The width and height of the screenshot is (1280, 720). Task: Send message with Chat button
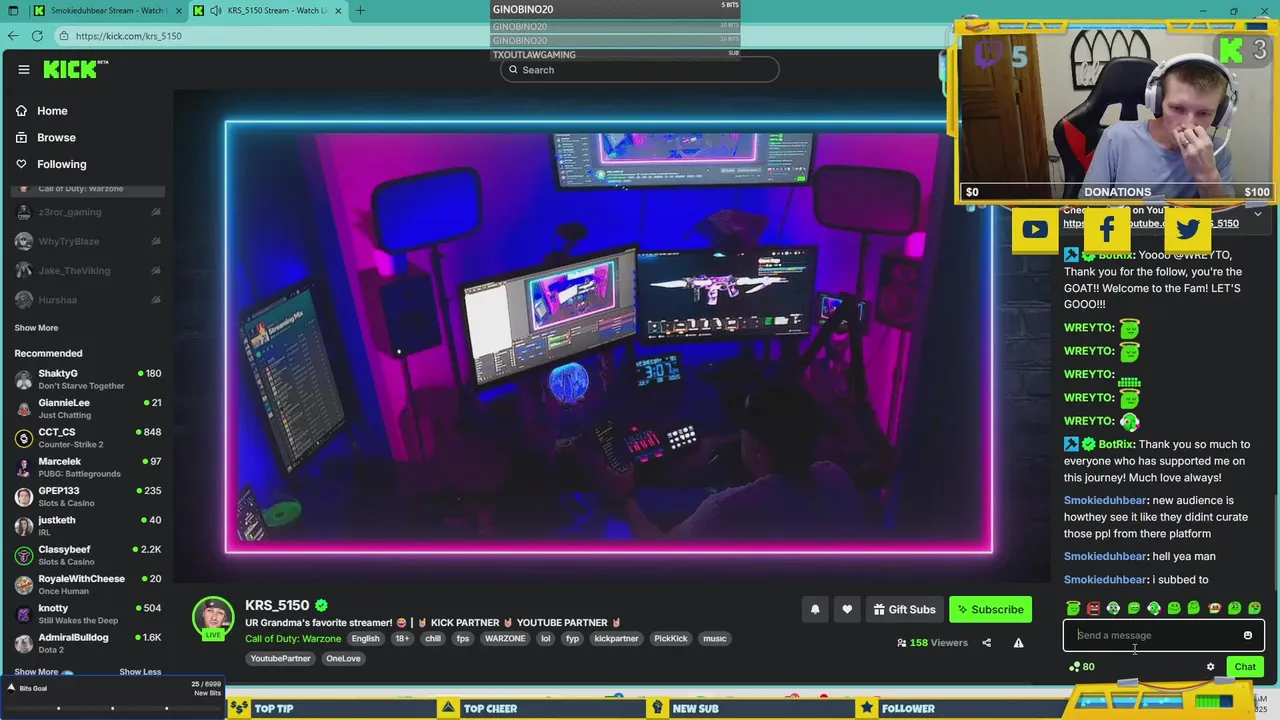(x=1245, y=667)
